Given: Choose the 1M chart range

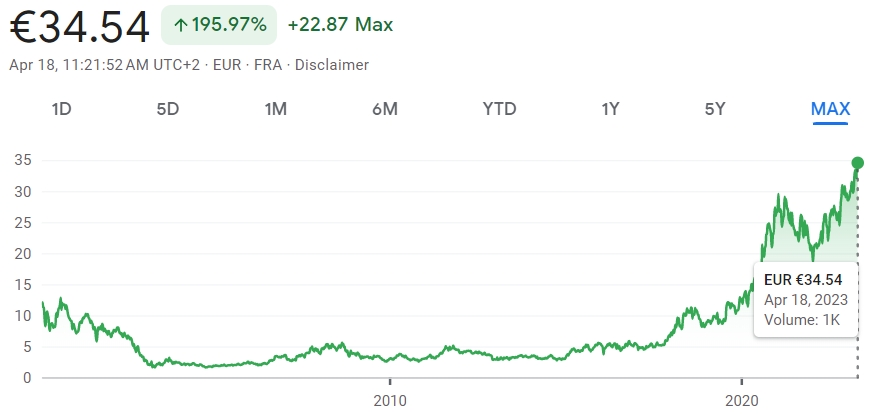Looking at the screenshot, I should click(276, 109).
